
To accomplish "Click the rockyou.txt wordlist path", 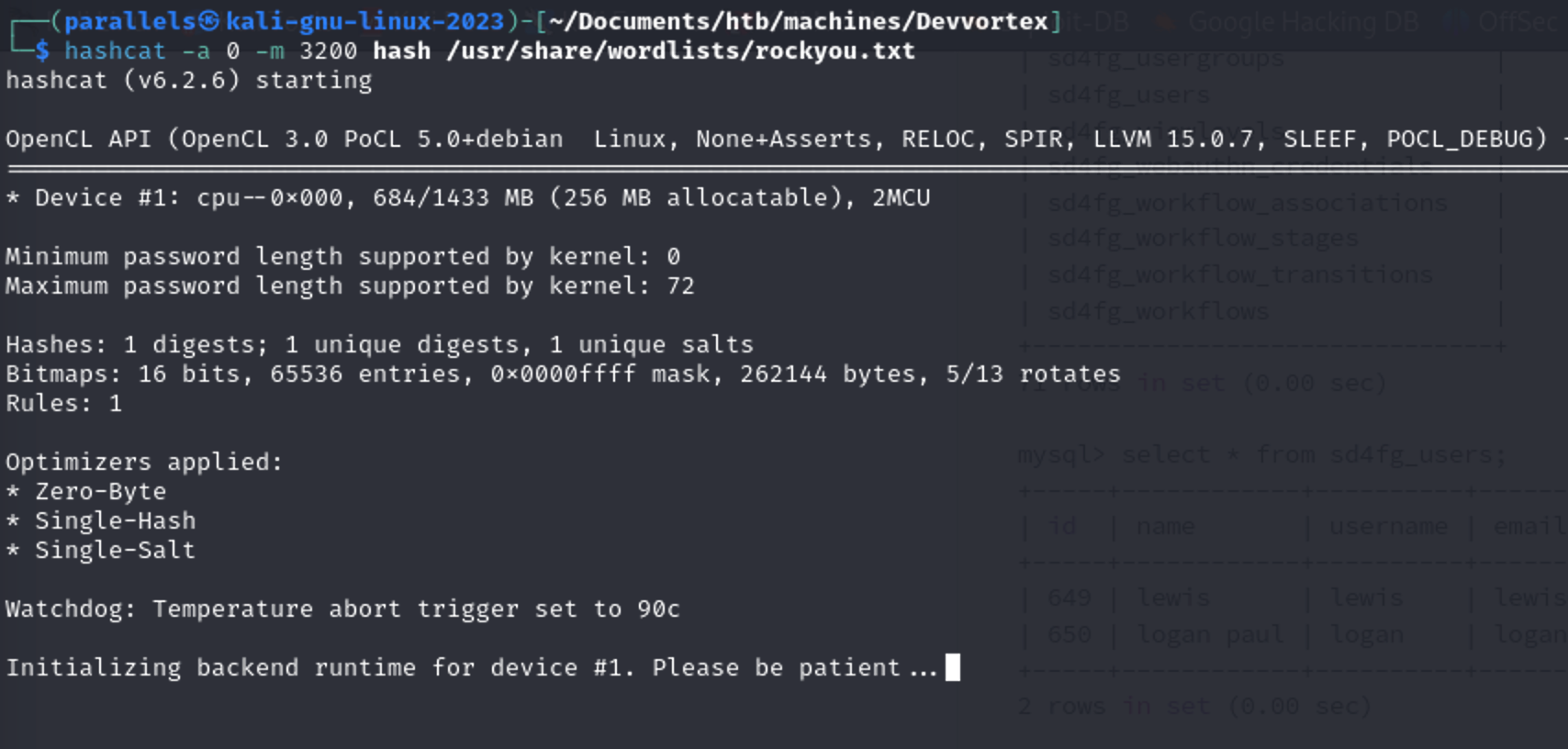I will 680,50.
